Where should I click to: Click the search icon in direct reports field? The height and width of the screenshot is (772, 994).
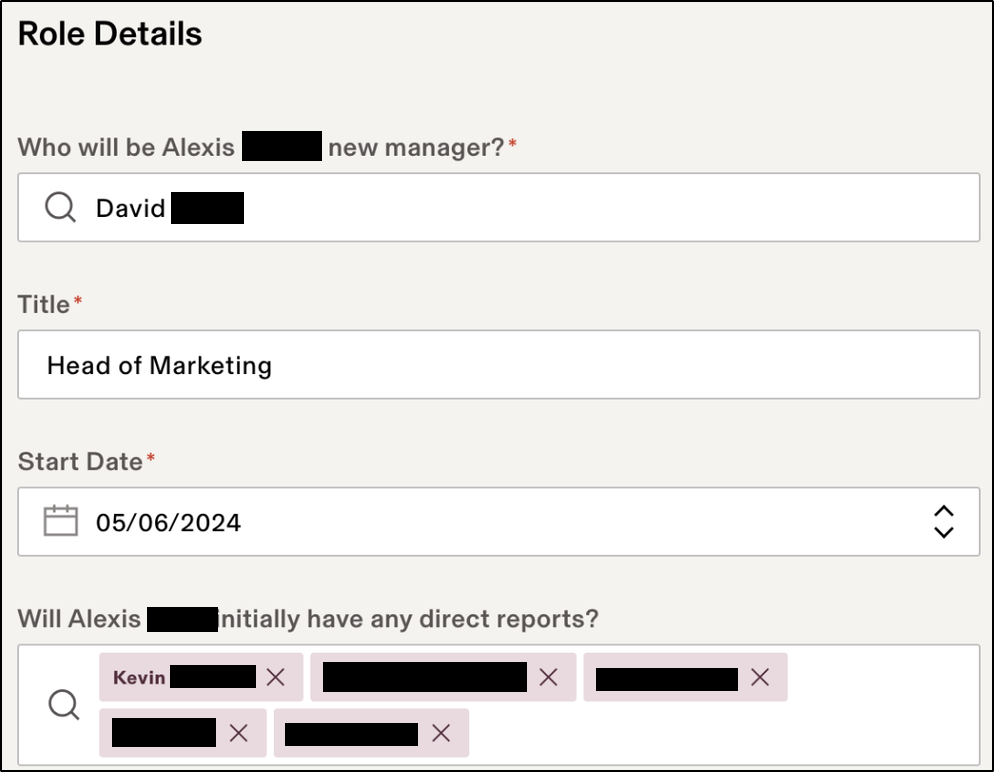click(x=64, y=705)
